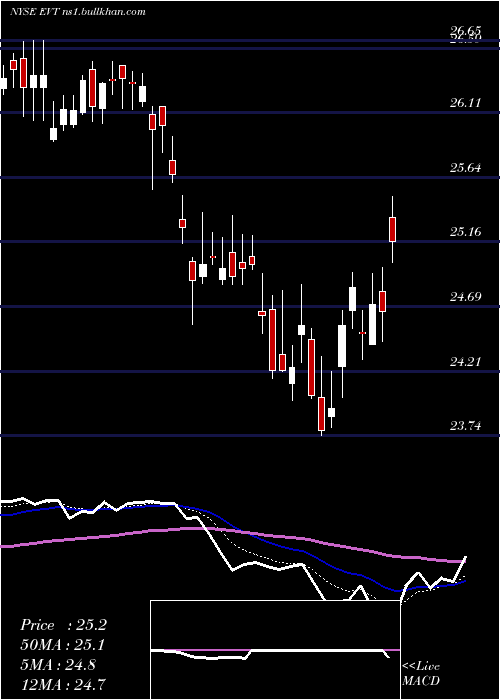Click the Price : 25.2 readout
The height and width of the screenshot is (700, 500).
63,625
